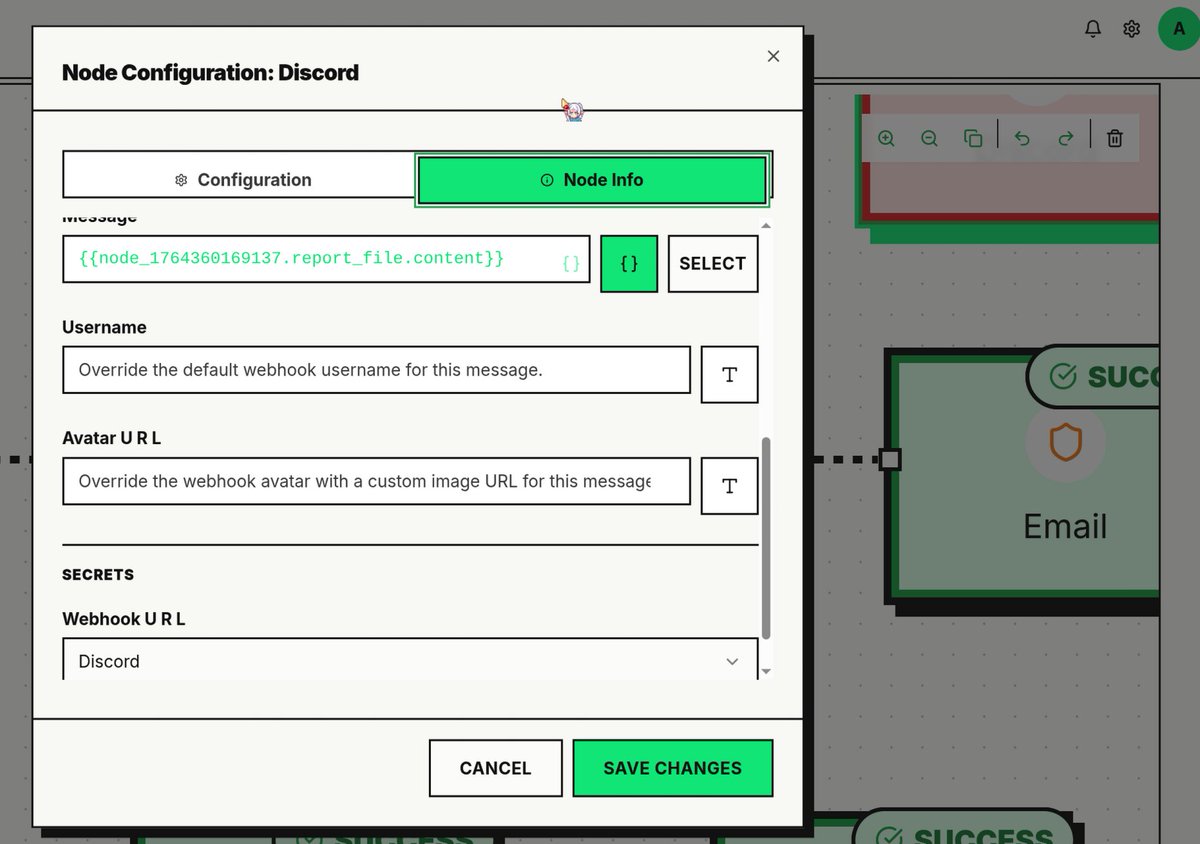Click the trash delete icon in canvas toolbar

pyautogui.click(x=1115, y=138)
